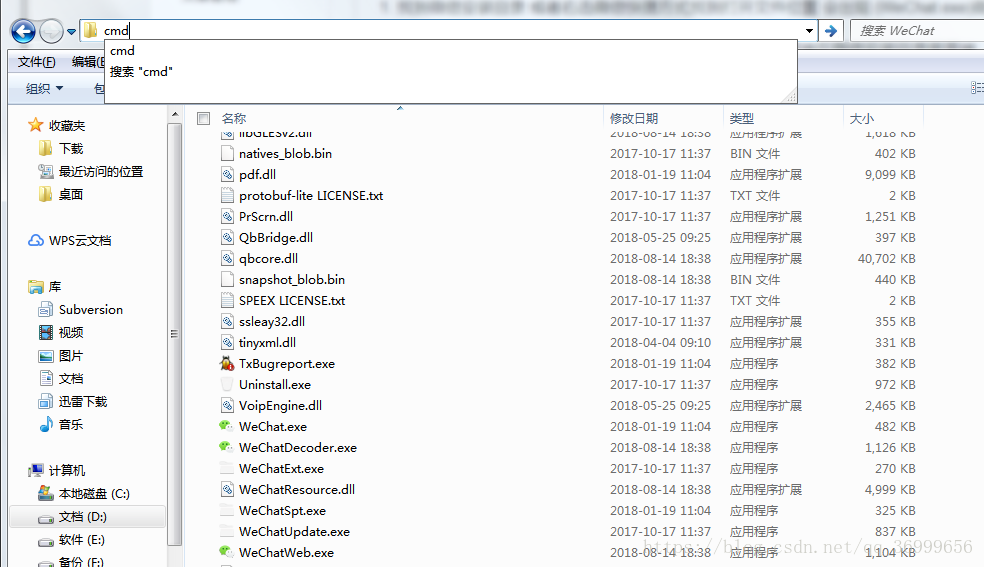Open the 迅雷下载 library

pos(82,401)
